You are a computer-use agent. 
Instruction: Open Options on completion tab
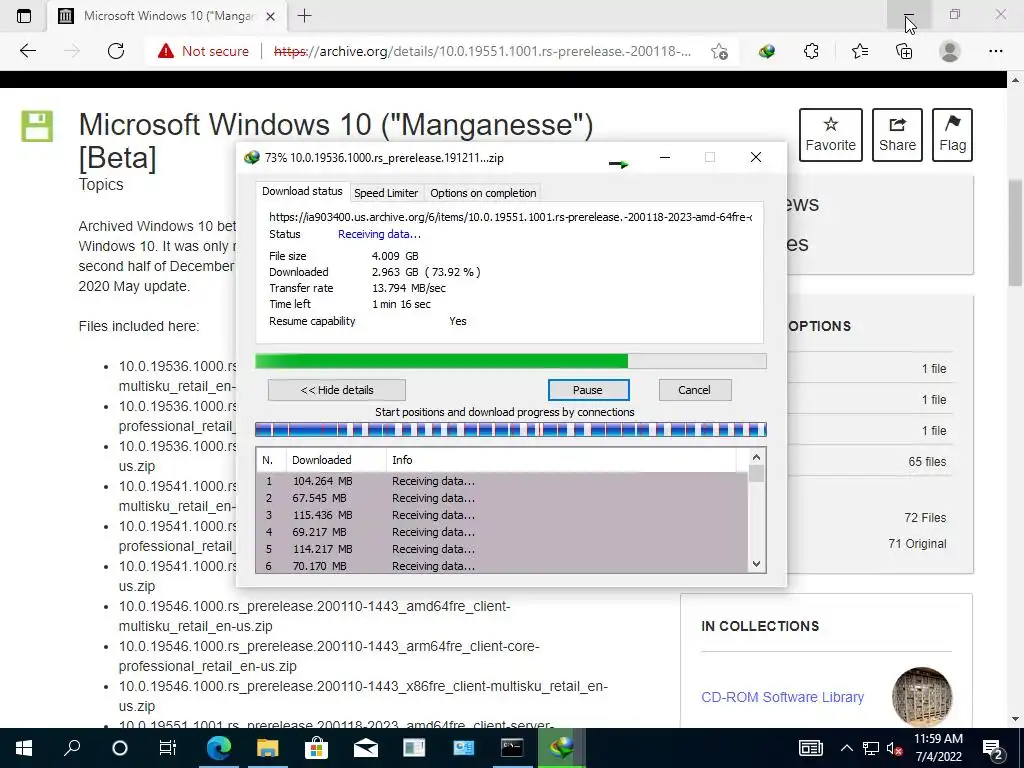[483, 193]
